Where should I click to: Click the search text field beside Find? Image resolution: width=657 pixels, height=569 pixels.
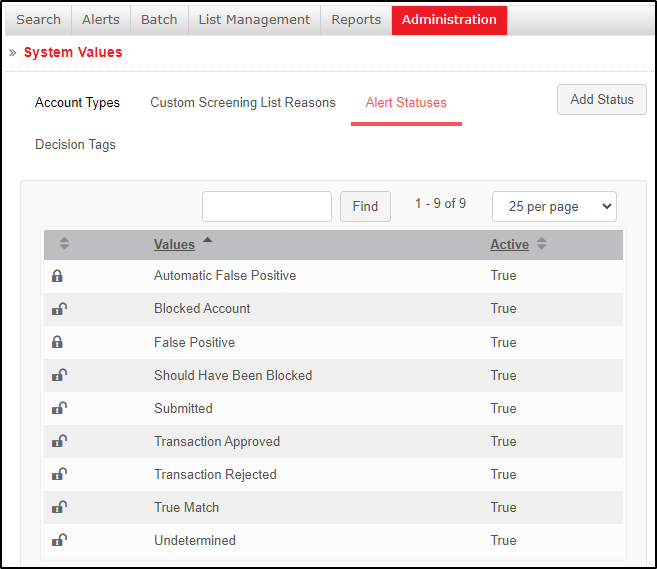(x=267, y=206)
